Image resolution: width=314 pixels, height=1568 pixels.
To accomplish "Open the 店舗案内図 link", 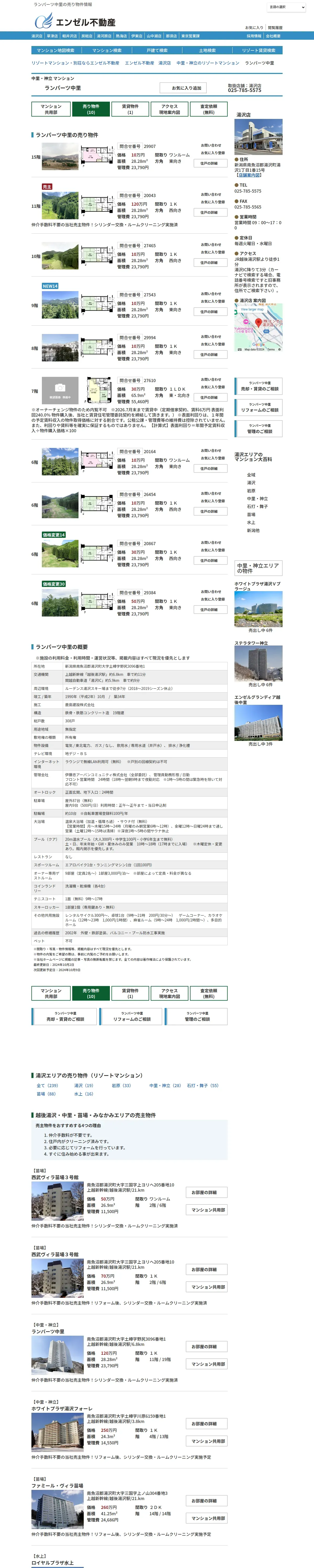I will point(249,175).
